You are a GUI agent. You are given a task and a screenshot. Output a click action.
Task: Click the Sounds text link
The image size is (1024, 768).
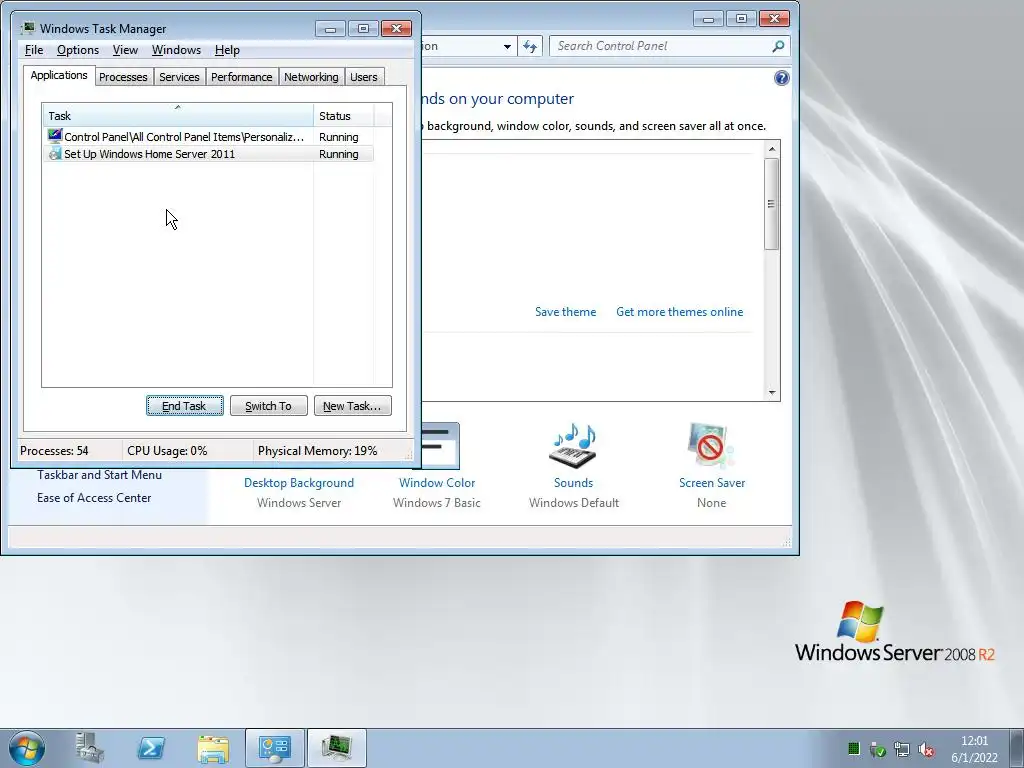573,483
